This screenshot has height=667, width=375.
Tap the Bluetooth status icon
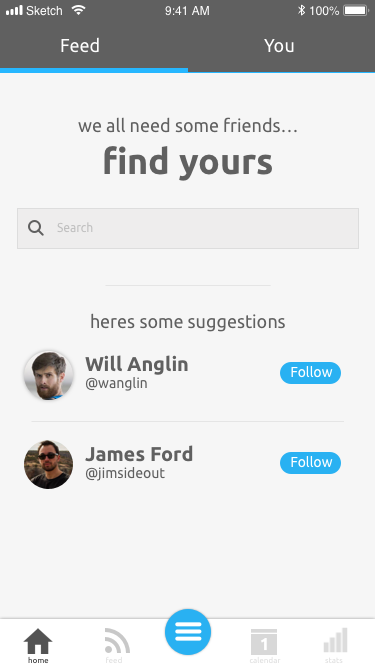point(301,10)
